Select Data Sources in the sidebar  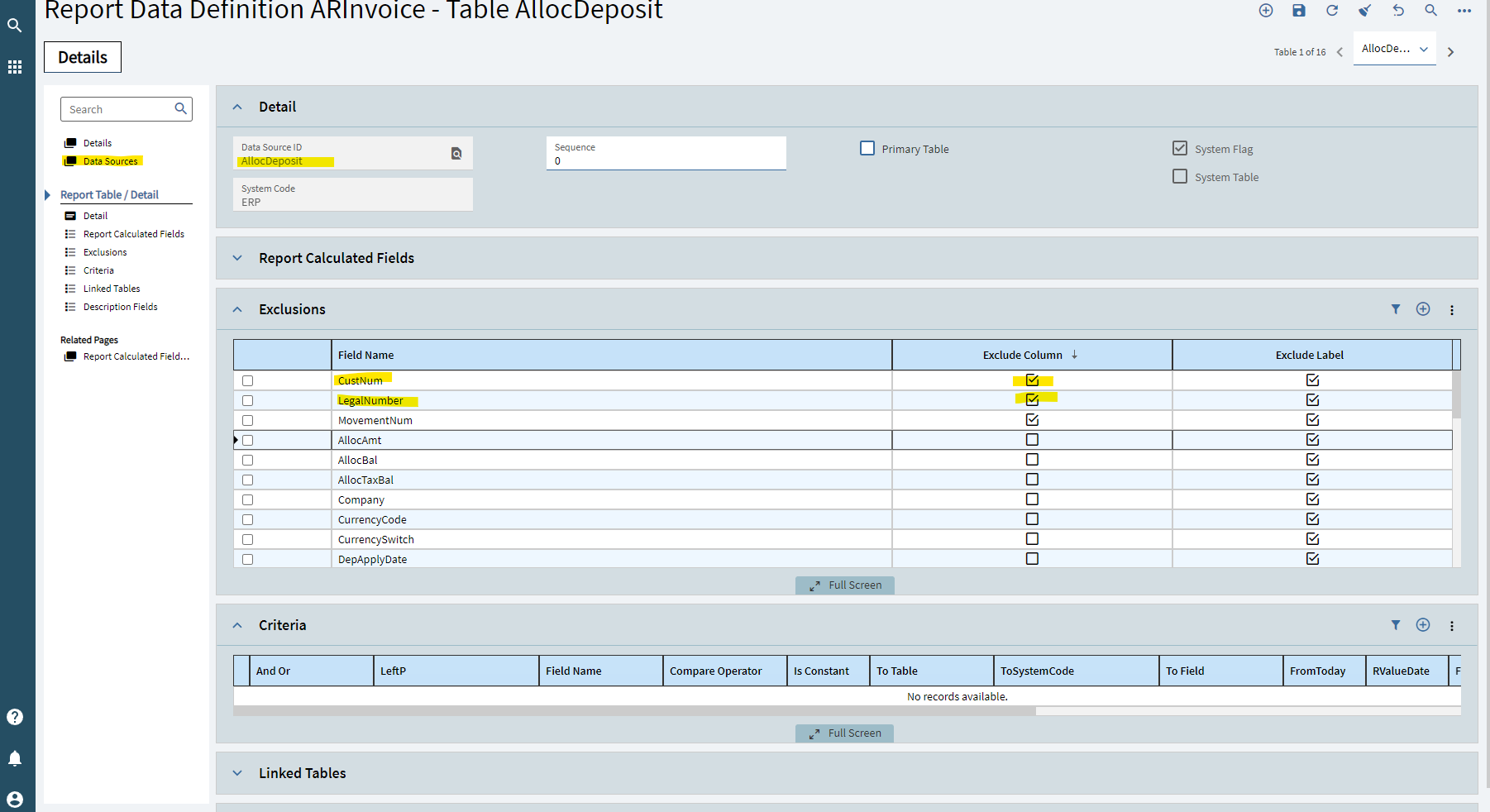click(x=110, y=161)
